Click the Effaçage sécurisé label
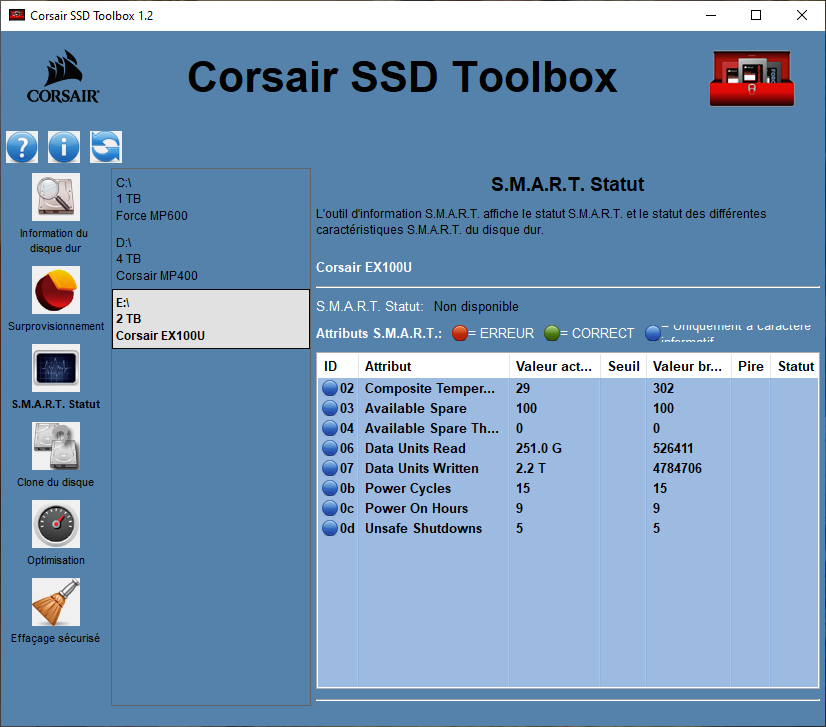This screenshot has height=727, width=826. tap(55, 638)
